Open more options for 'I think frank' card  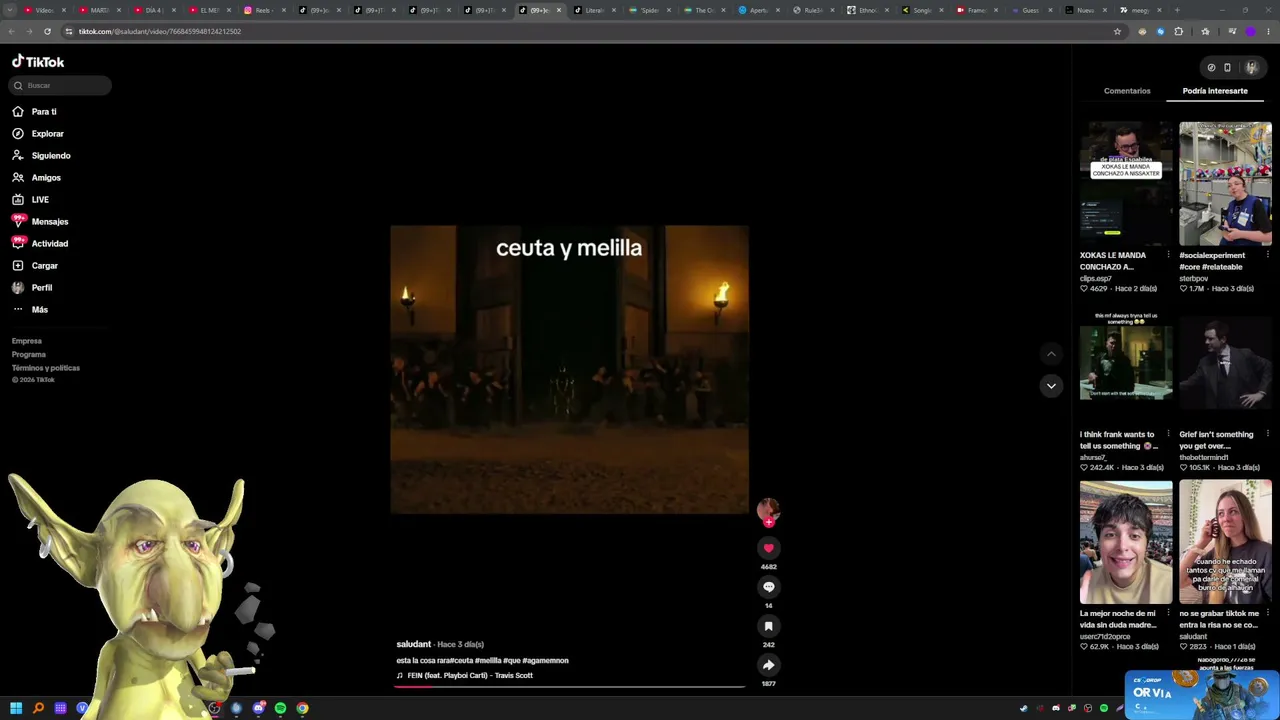click(x=1168, y=434)
